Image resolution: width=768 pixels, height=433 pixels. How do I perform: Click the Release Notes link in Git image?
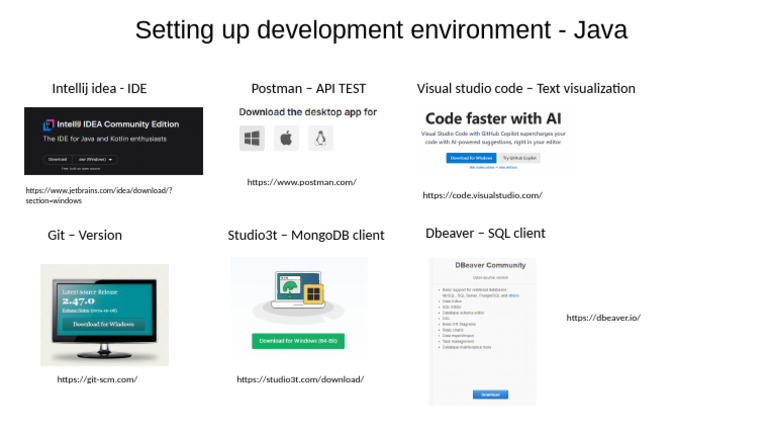point(76,311)
